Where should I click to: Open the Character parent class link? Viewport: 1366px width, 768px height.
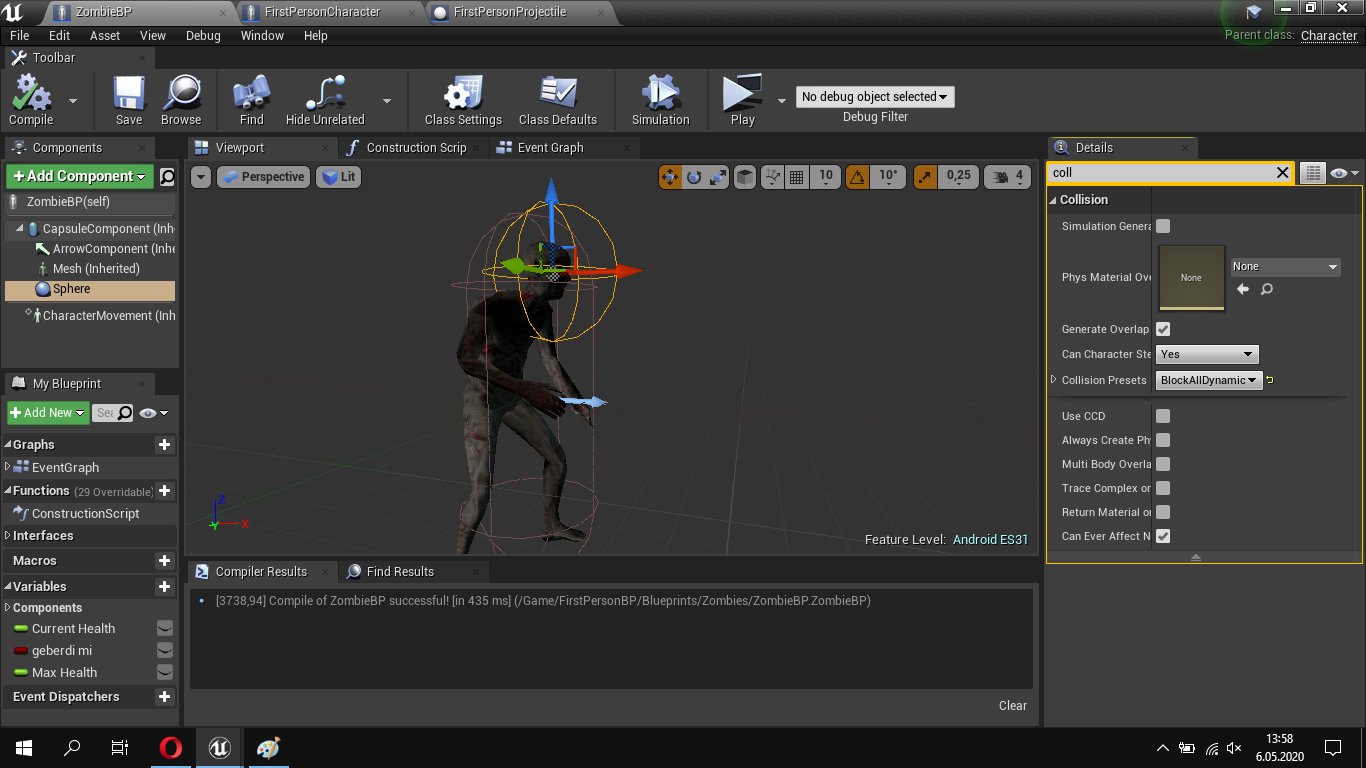tap(1329, 35)
